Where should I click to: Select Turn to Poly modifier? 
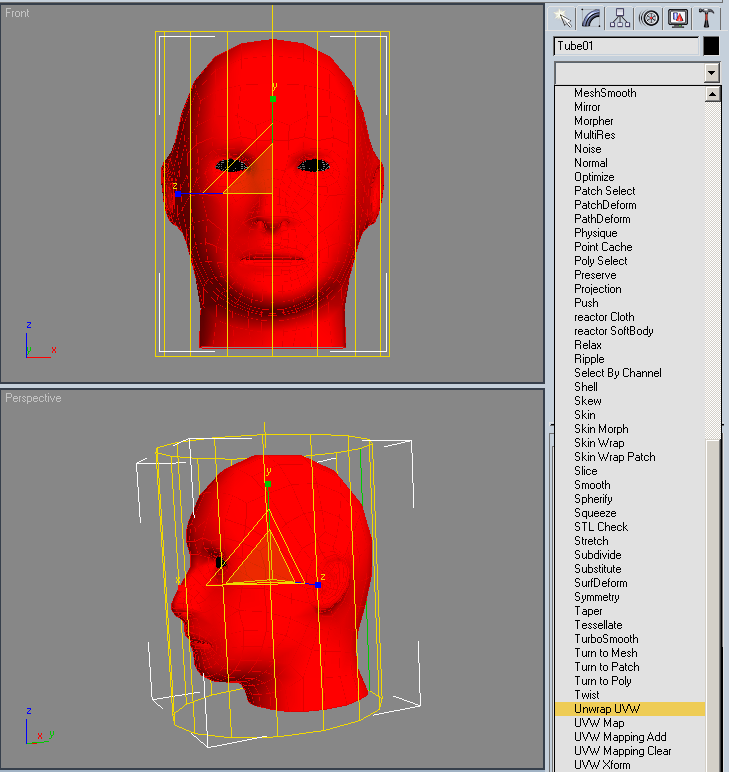tap(603, 681)
